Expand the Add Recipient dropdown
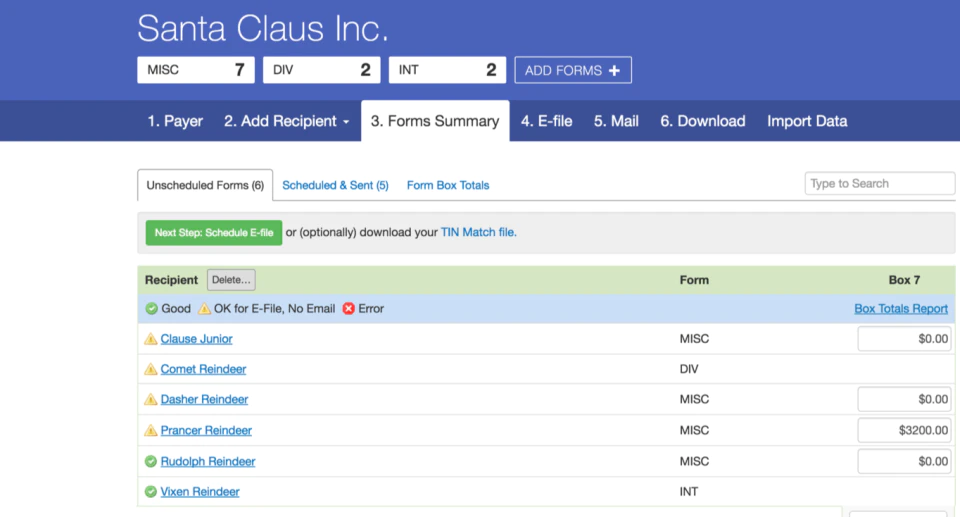The image size is (960, 517). click(x=287, y=121)
